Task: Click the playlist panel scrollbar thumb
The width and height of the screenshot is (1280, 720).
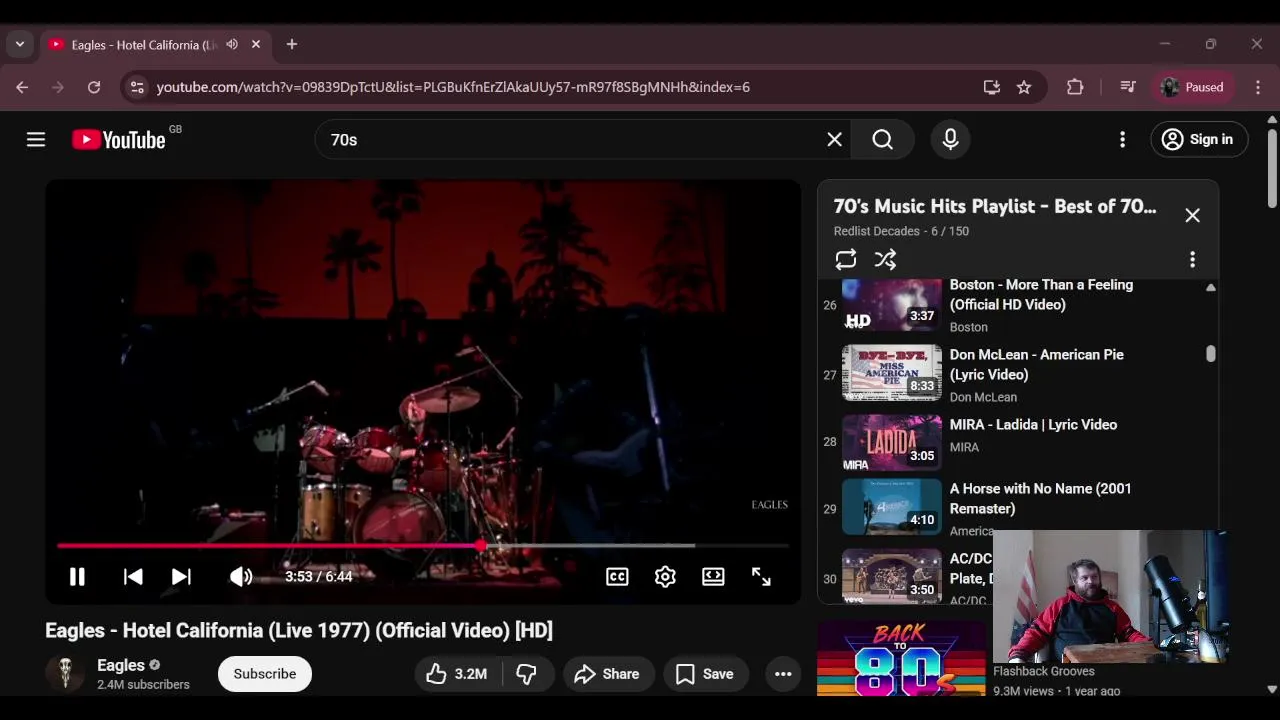Action: coord(1211,353)
